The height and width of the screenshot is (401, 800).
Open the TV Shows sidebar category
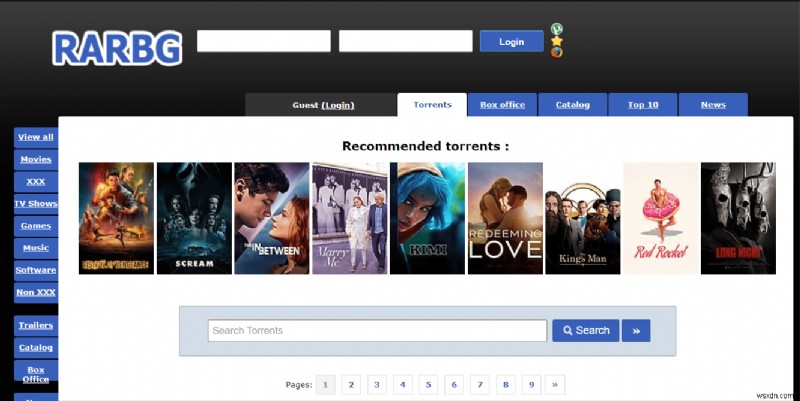[36, 204]
